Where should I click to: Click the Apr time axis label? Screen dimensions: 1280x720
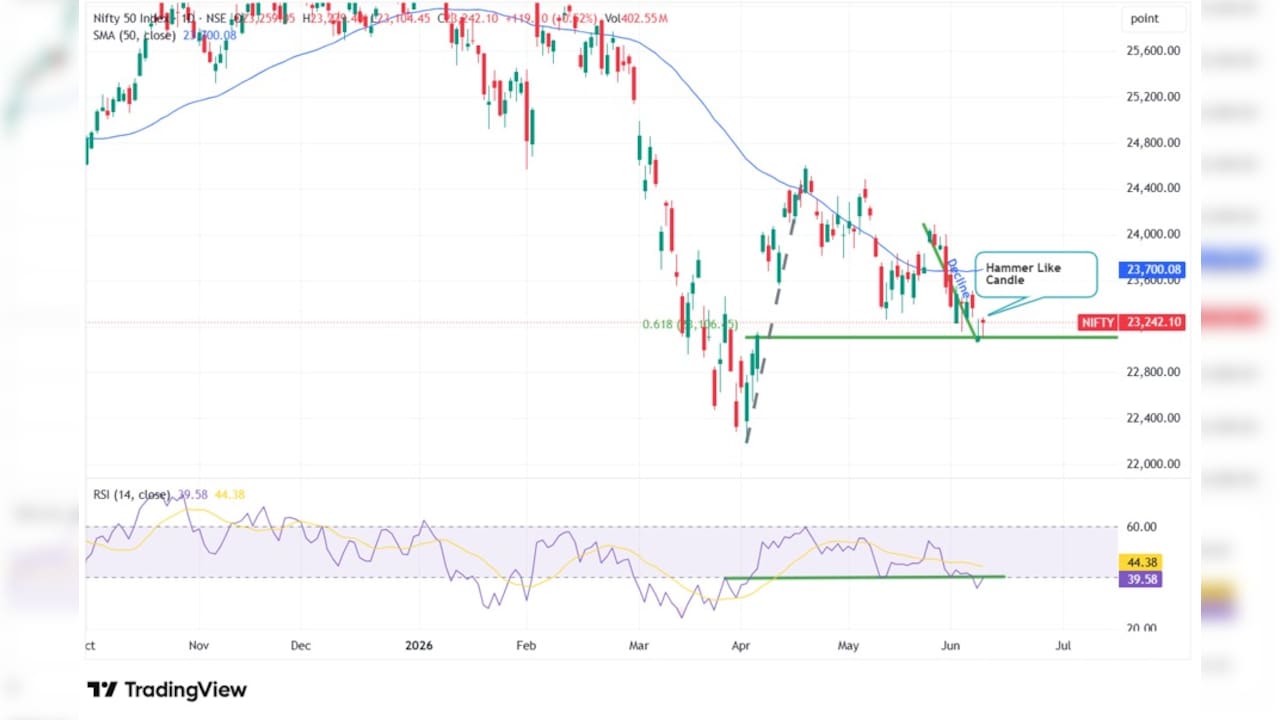[x=740, y=645]
